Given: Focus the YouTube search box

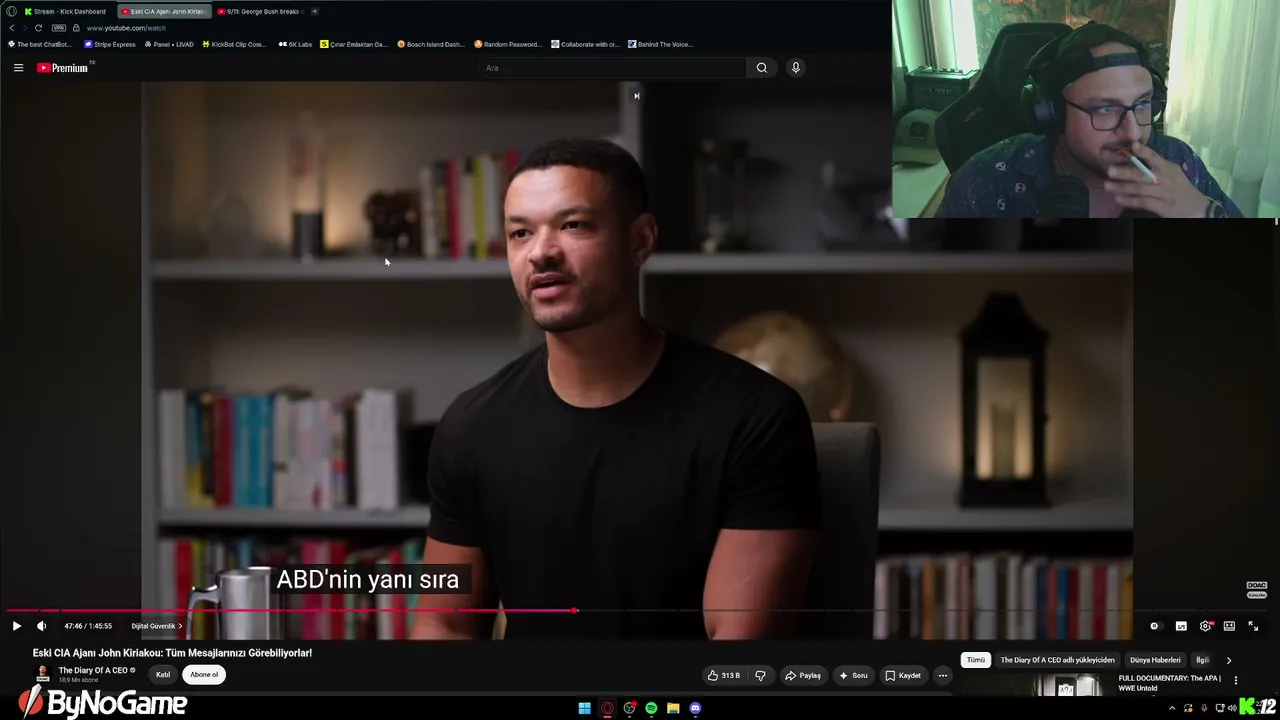Looking at the screenshot, I should 612,68.
